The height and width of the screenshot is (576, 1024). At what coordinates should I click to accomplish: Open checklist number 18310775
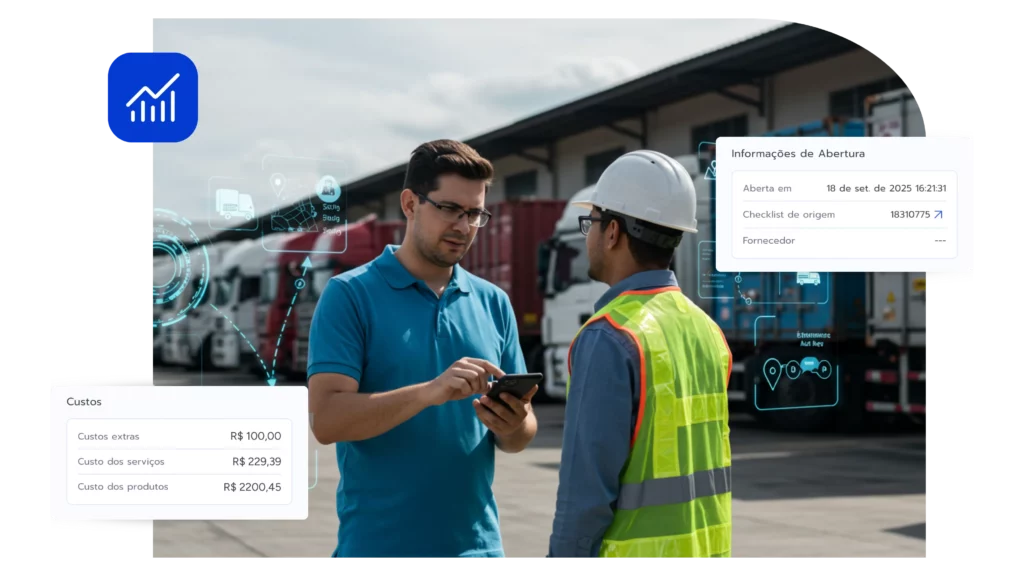tap(910, 214)
